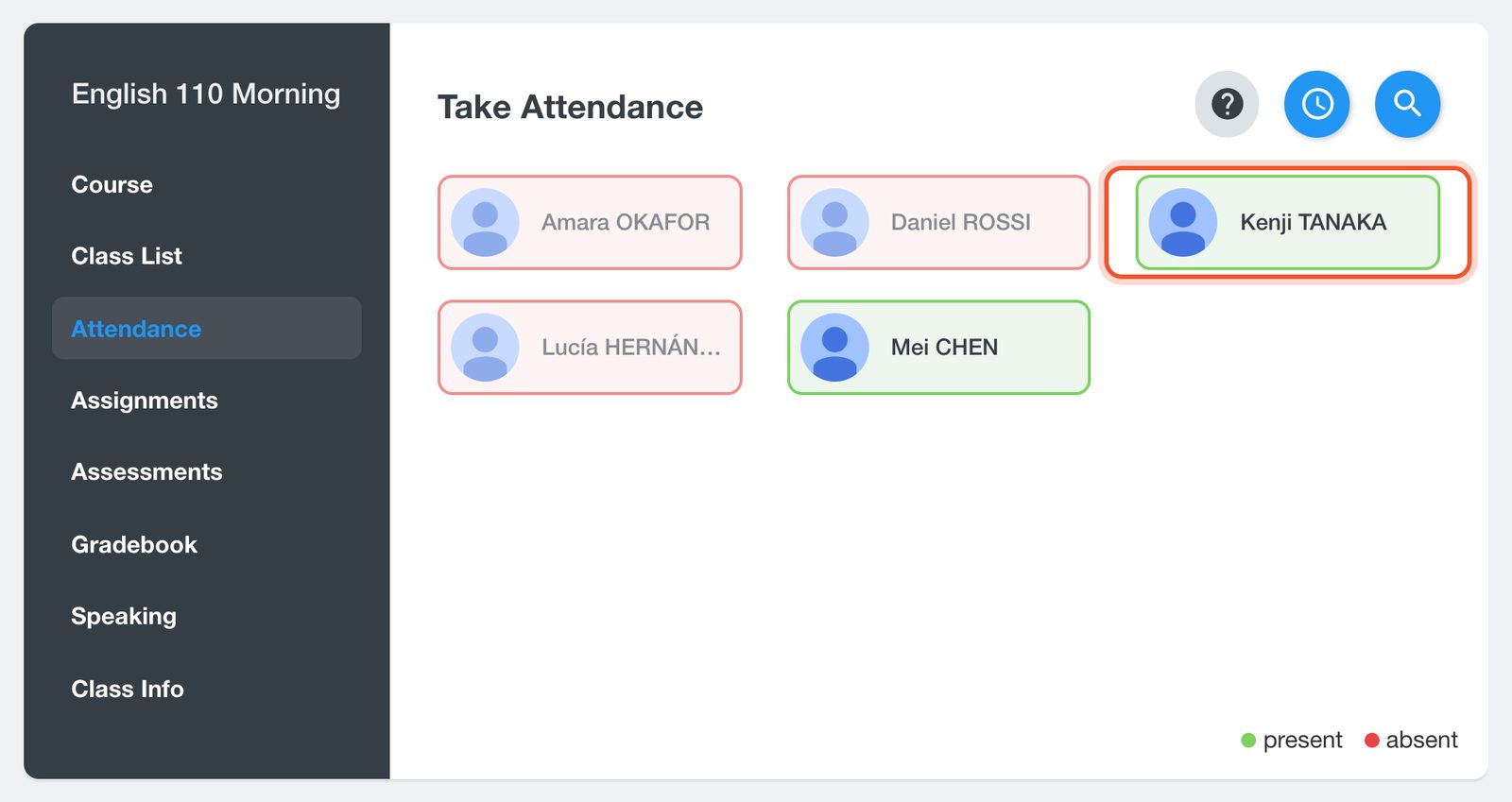Select Class Info in sidebar
Screen dimensions: 1512x802
pyautogui.click(x=128, y=690)
